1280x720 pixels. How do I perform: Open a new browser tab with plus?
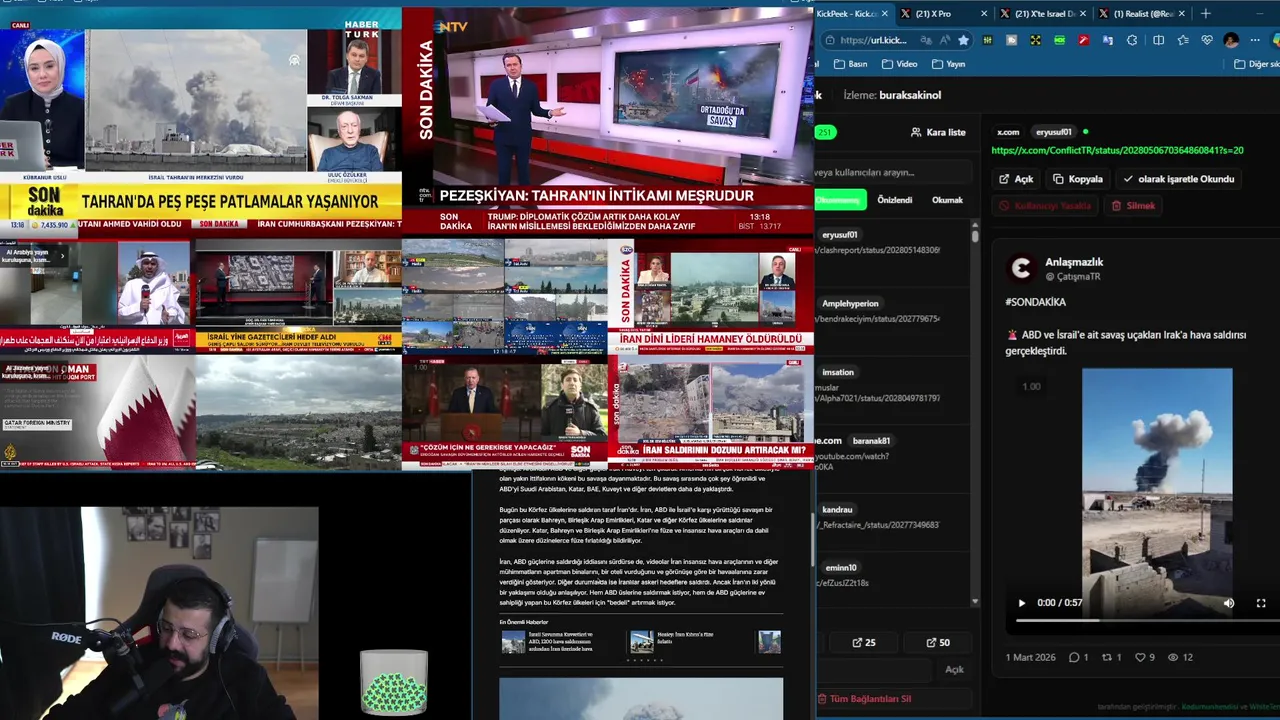[x=1205, y=13]
